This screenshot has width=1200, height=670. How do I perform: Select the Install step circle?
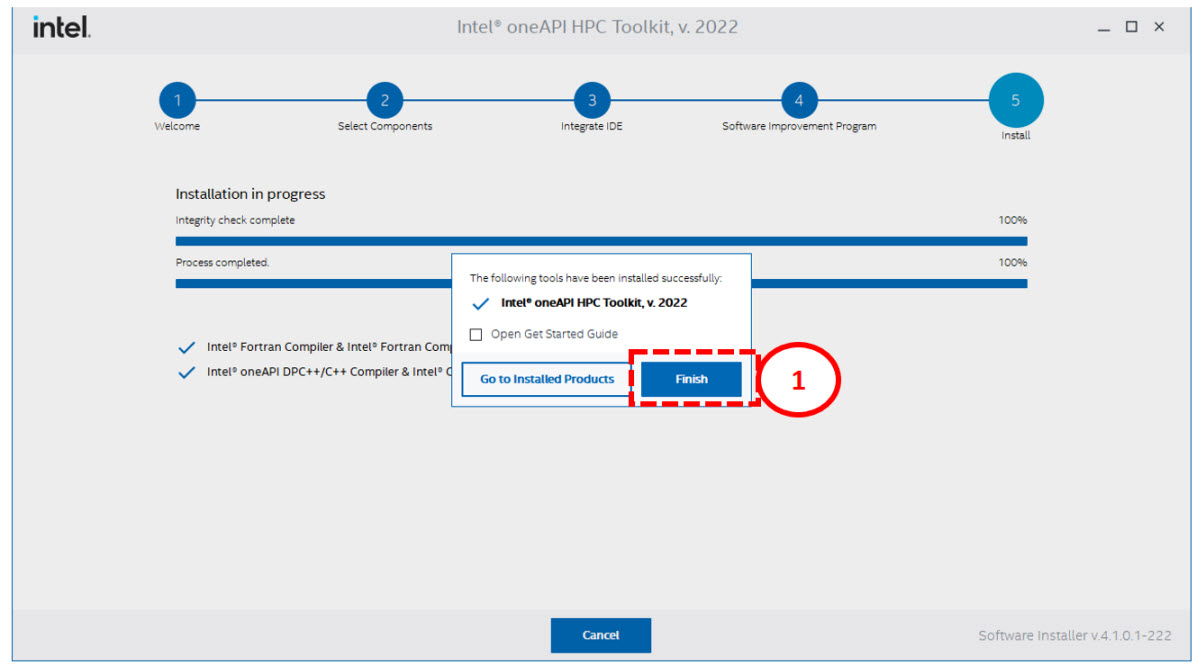coord(1016,100)
